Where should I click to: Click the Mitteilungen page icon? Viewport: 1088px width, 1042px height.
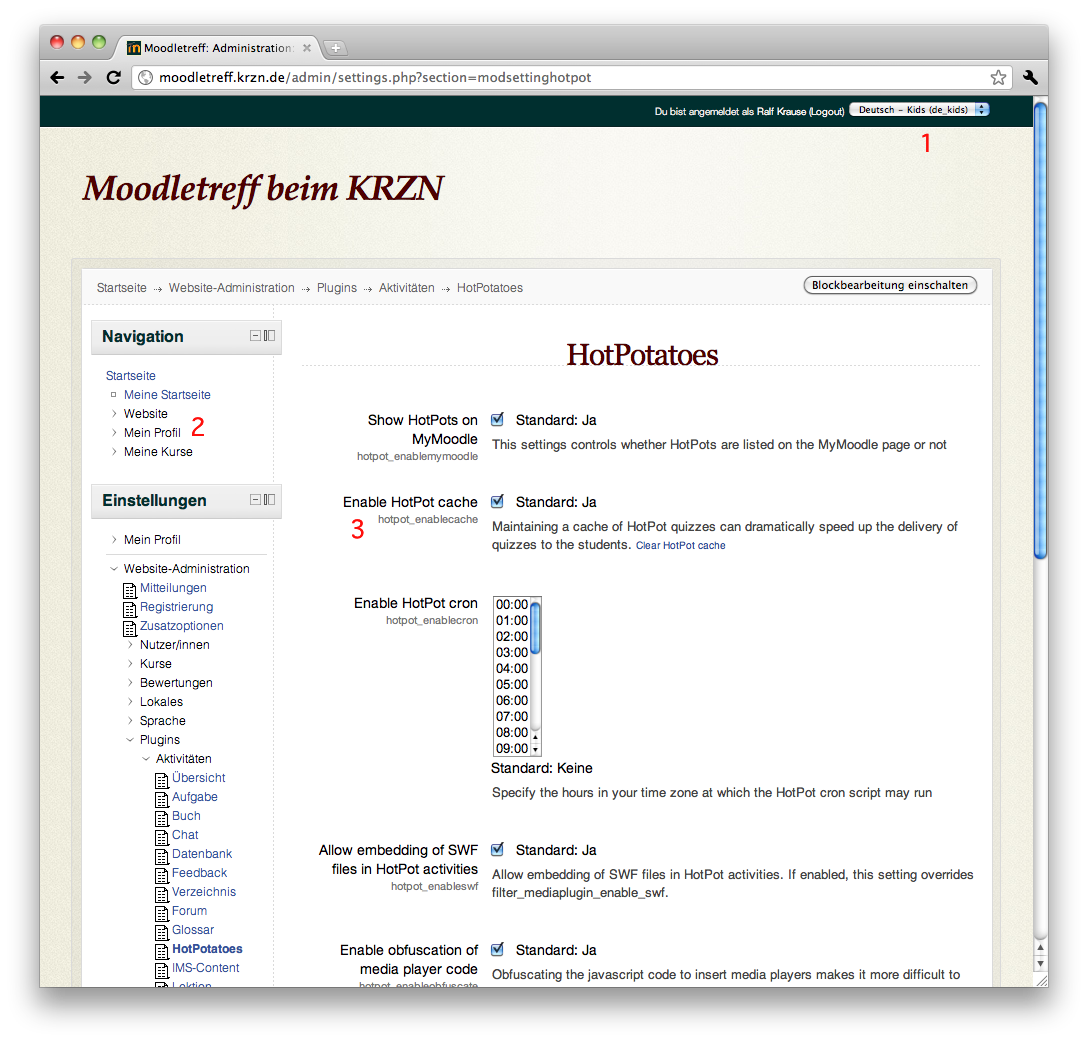pyautogui.click(x=130, y=590)
